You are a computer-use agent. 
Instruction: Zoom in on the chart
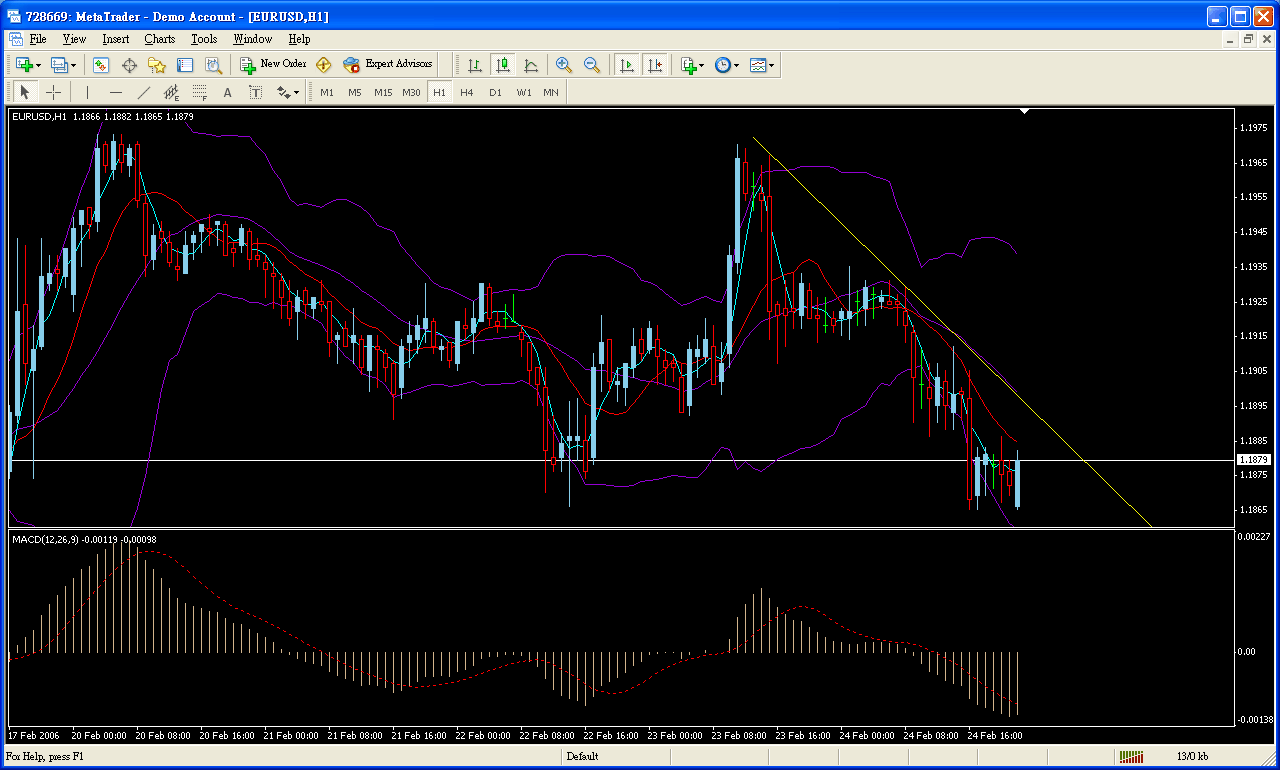tap(564, 64)
